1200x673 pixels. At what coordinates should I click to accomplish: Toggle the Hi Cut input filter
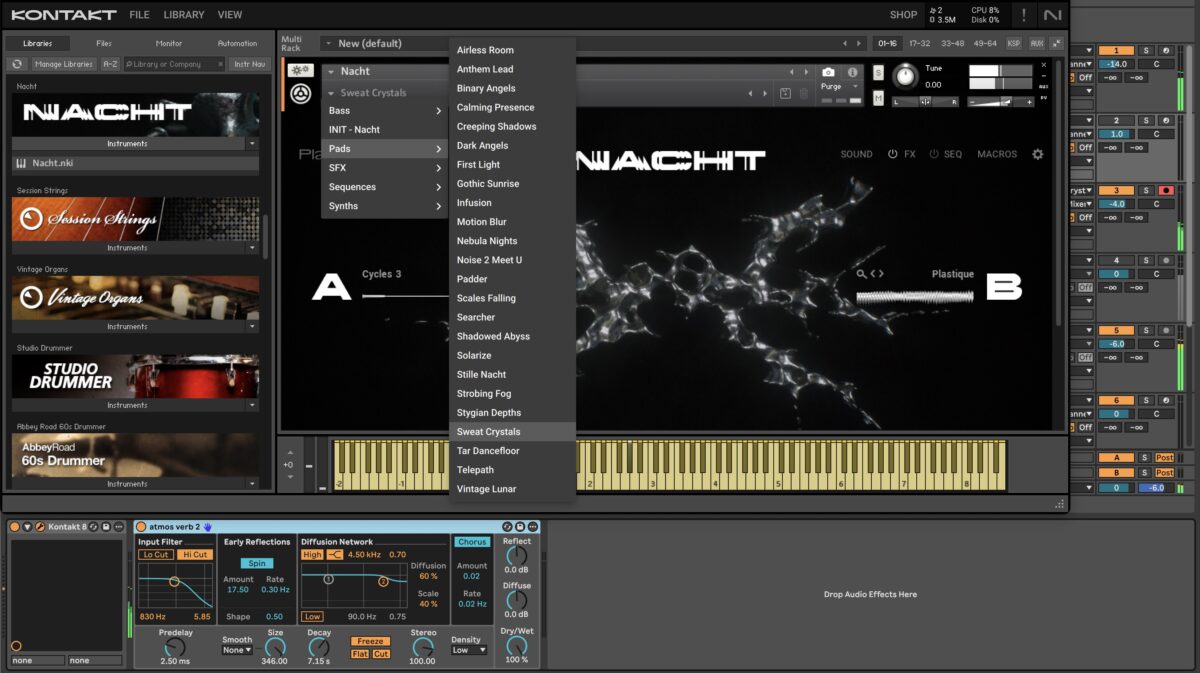click(x=195, y=554)
